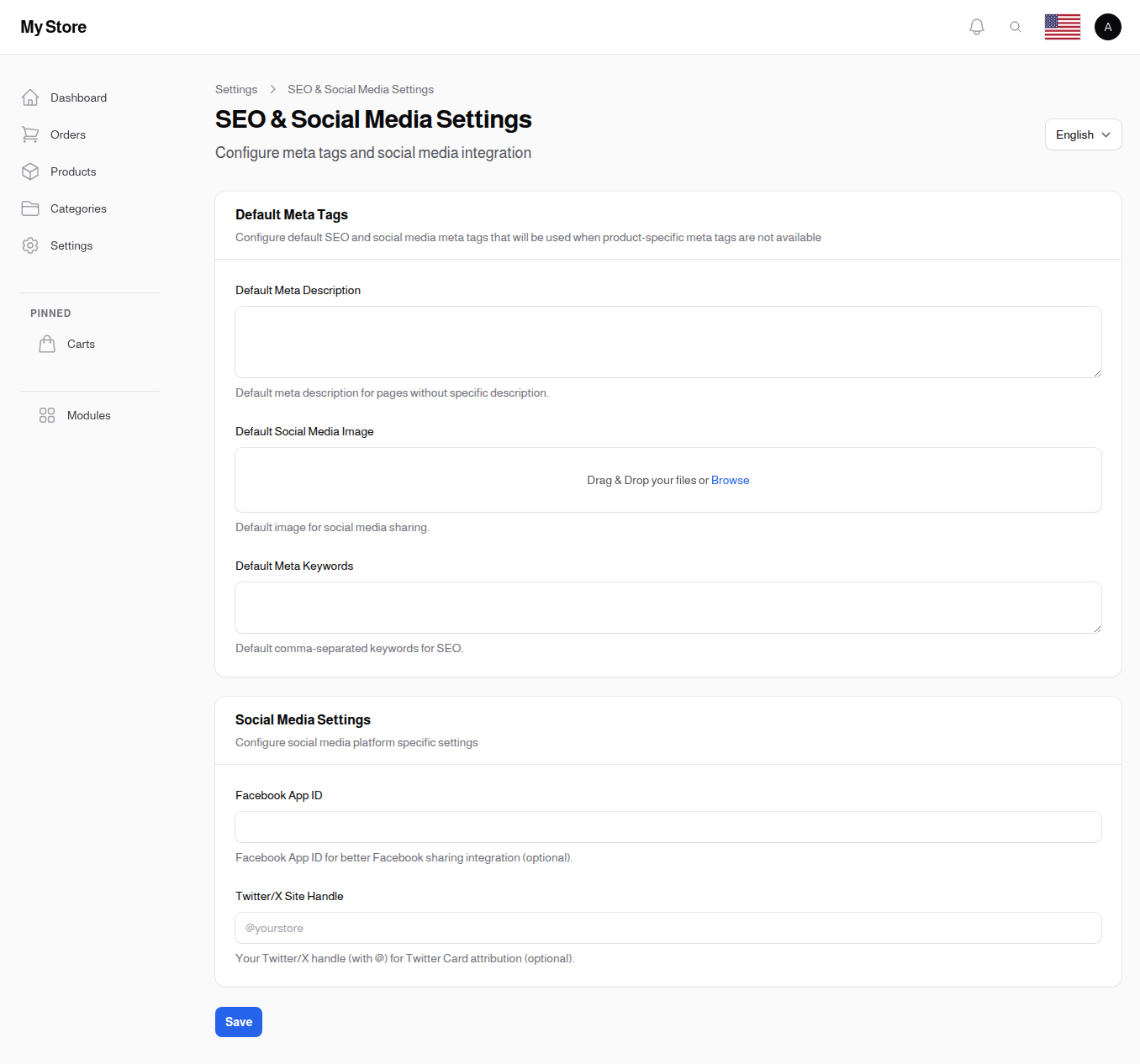
Task: Click the US flag language icon
Action: 1062,26
